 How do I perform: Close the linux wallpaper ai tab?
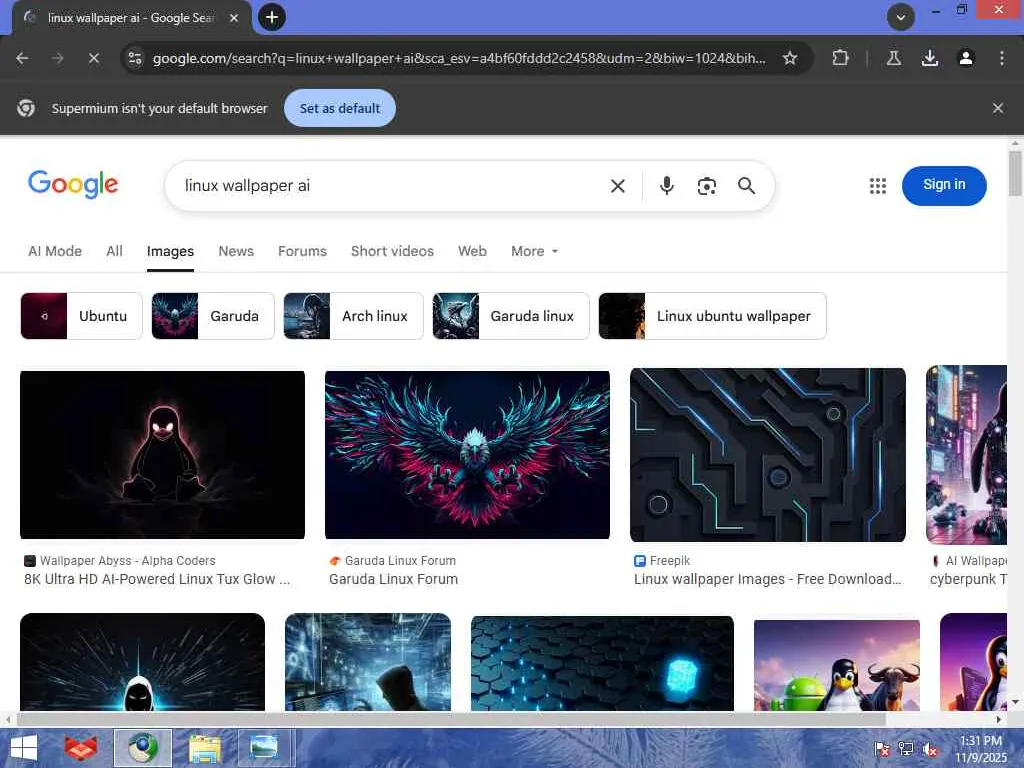234,18
